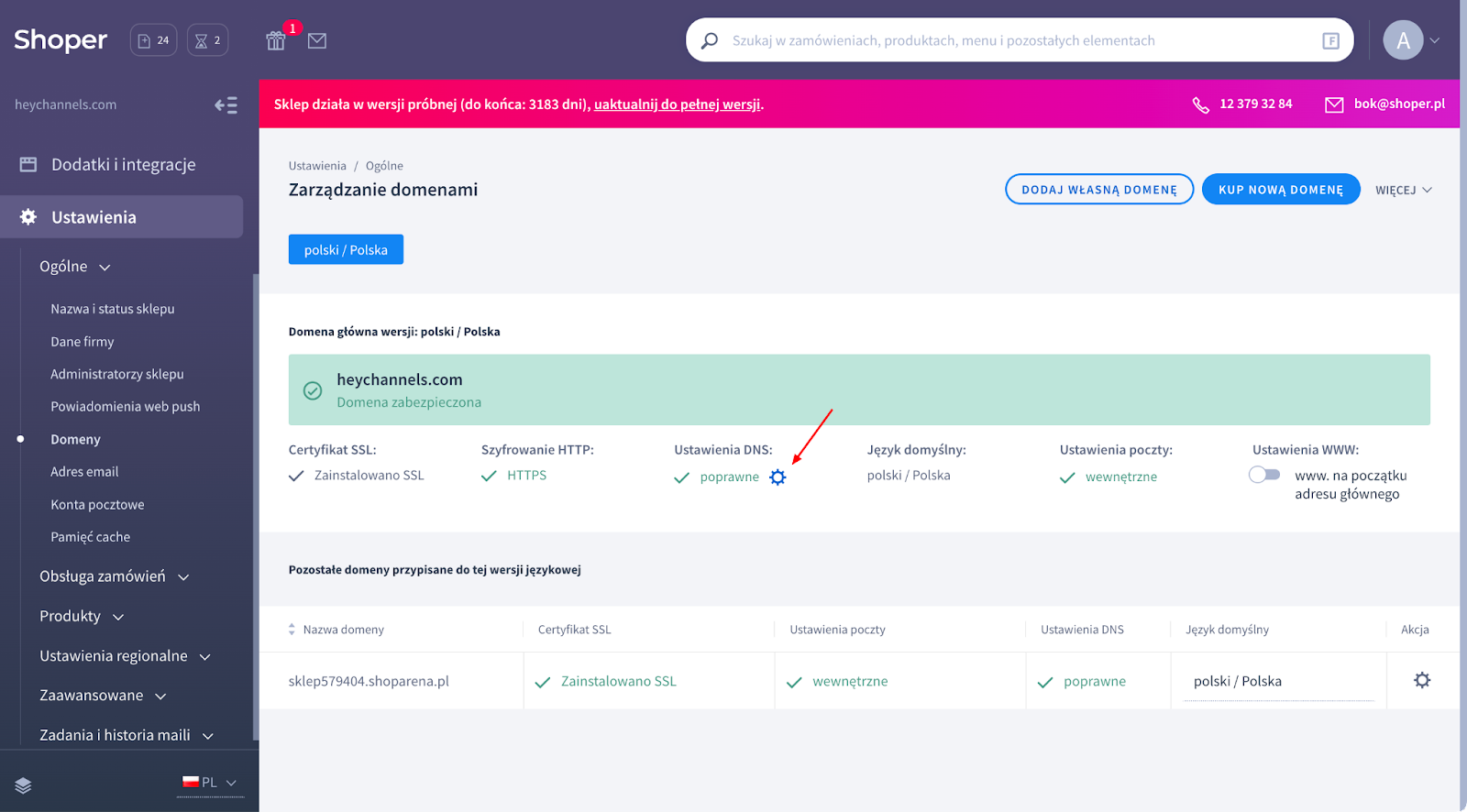Click the phone icon in the pink banner
This screenshot has height=812, width=1467.
pyautogui.click(x=1200, y=104)
